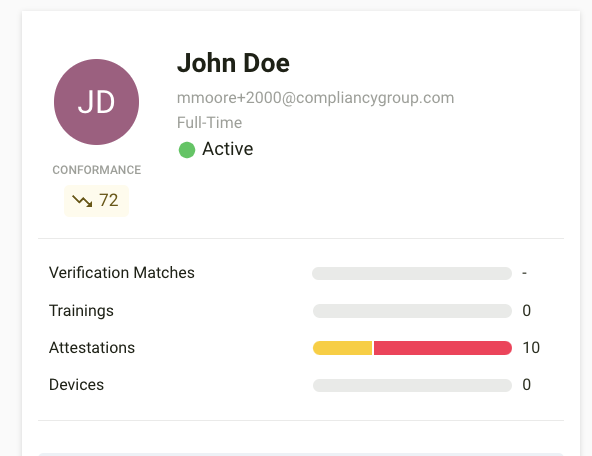Screen dimensions: 592x456
Task: Click the John Doe name heading
Action: click(x=233, y=63)
